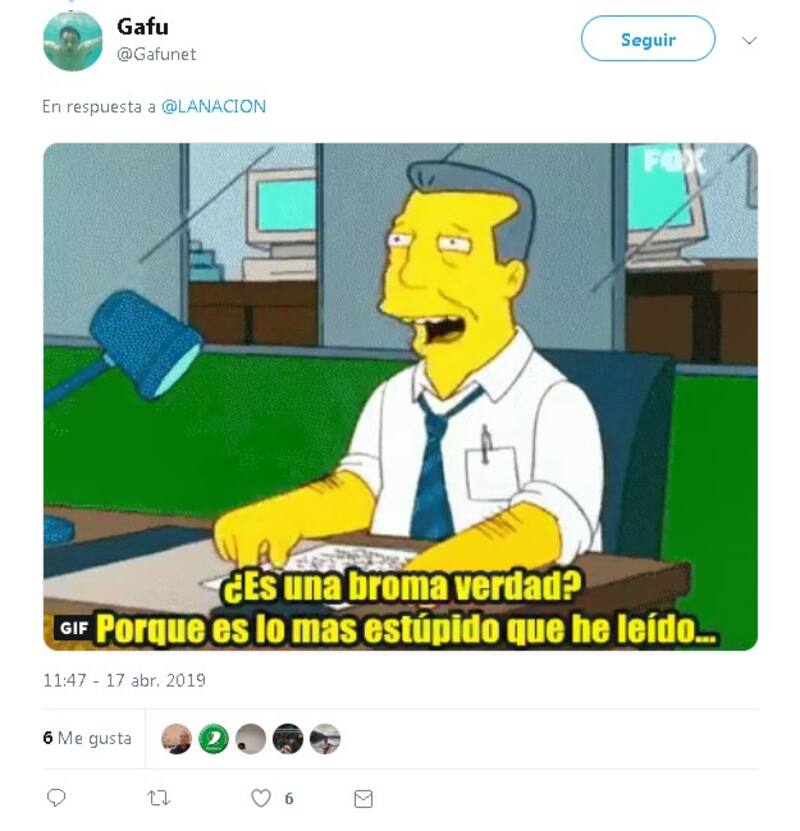Play the Simpsons GIF image
This screenshot has width=800, height=831.
401,396
